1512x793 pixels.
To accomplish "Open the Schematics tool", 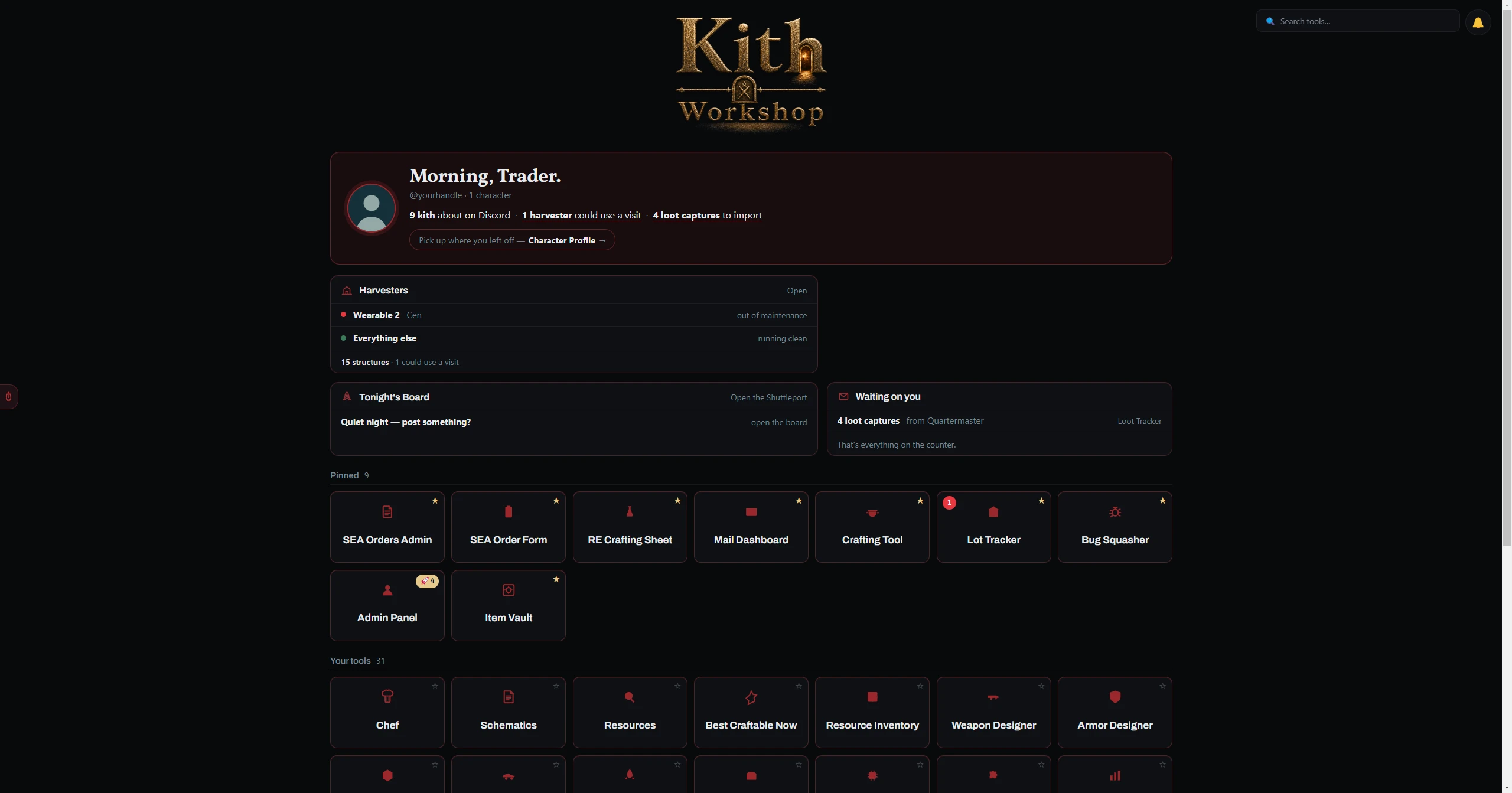I will coord(509,712).
